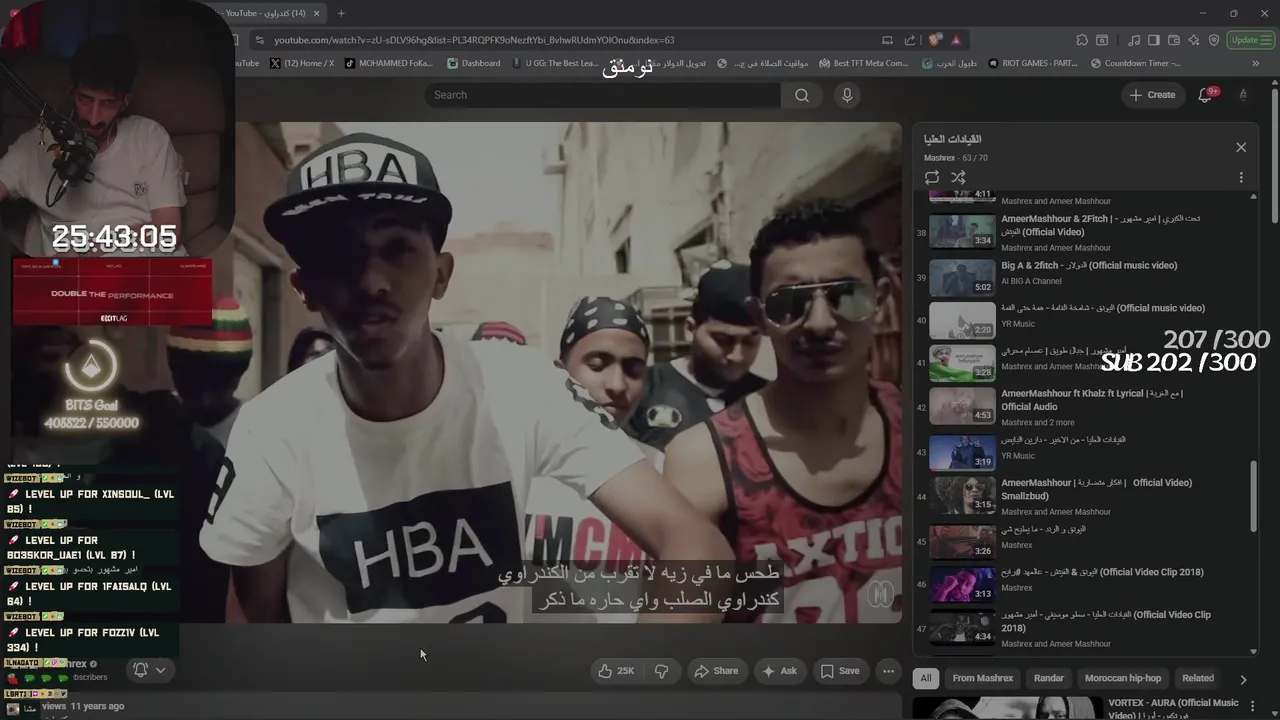This screenshot has width=1280, height=720.
Task: Open Brave Wallet icon
Action: [1174, 40]
